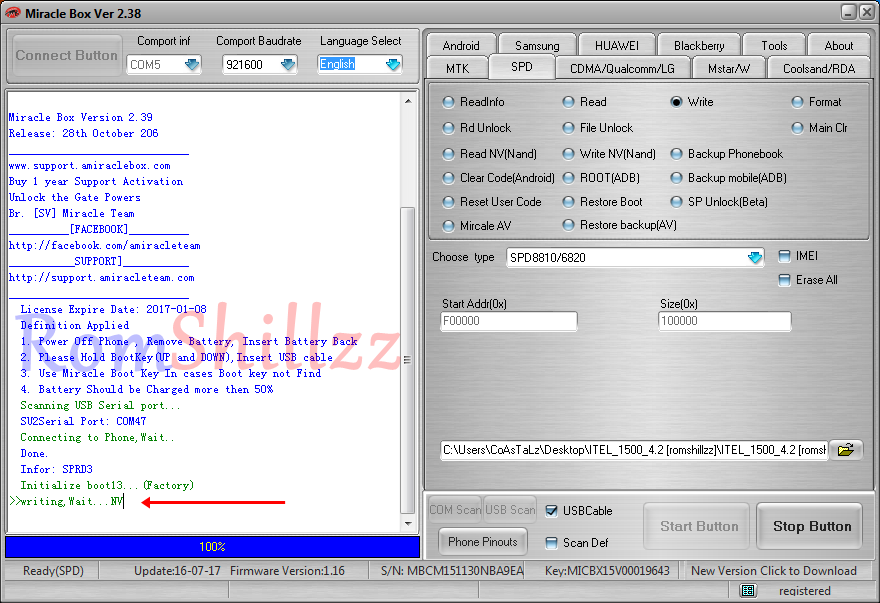This screenshot has width=880, height=603.
Task: Click 'http://support.amiracleteam.com' log text
Action: [102, 277]
